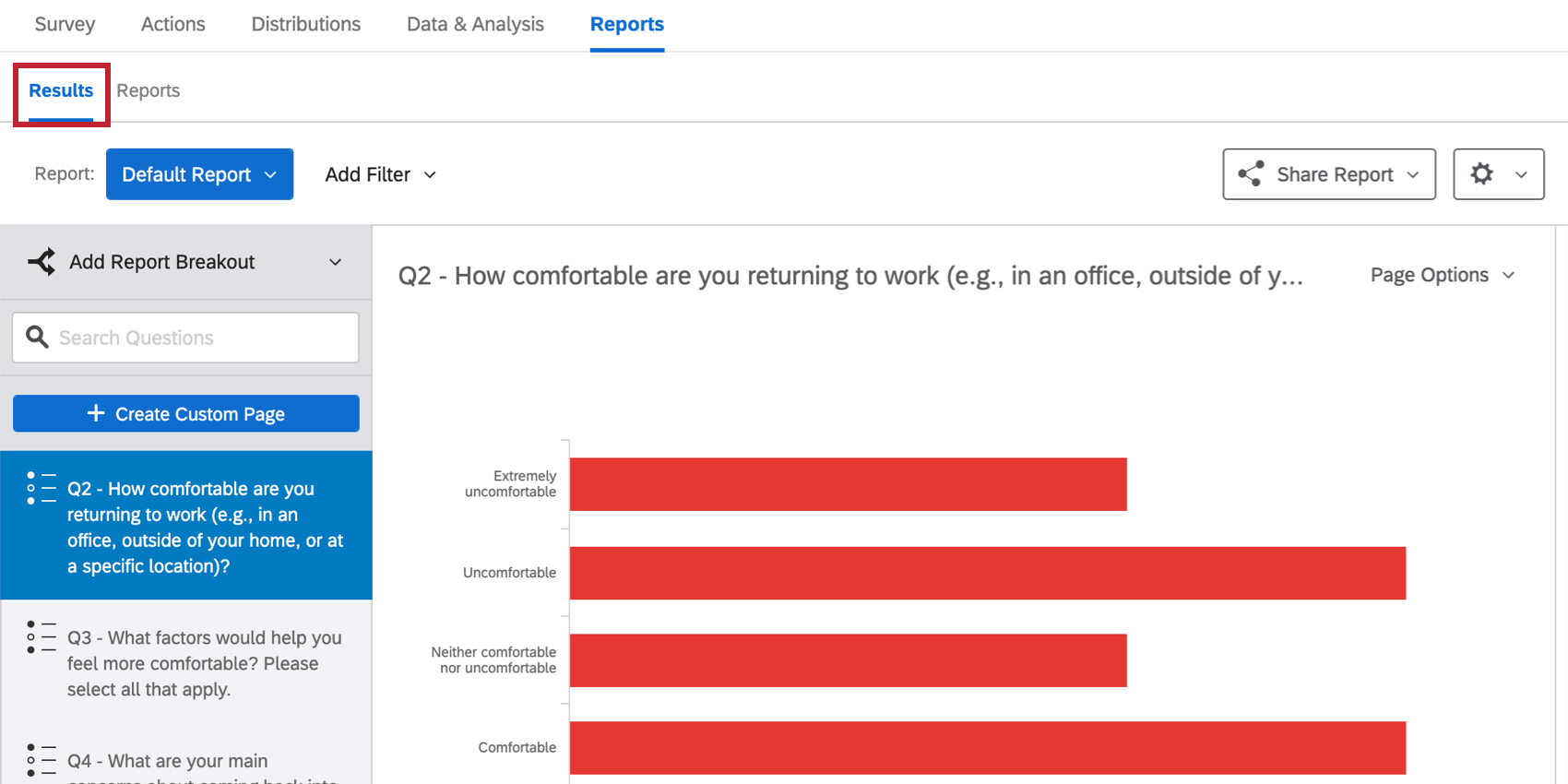Open the Data & Analysis tab
1568x784 pixels.
(x=475, y=24)
